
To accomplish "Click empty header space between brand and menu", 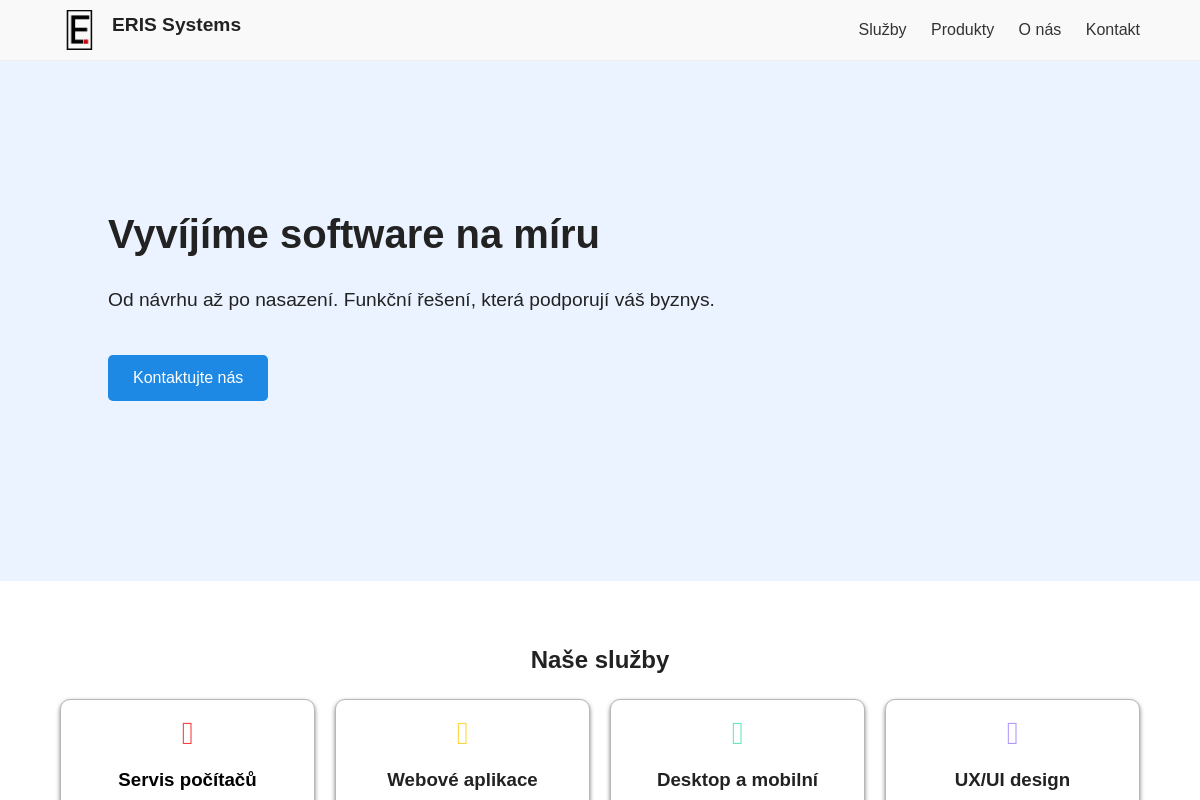I will [x=550, y=30].
